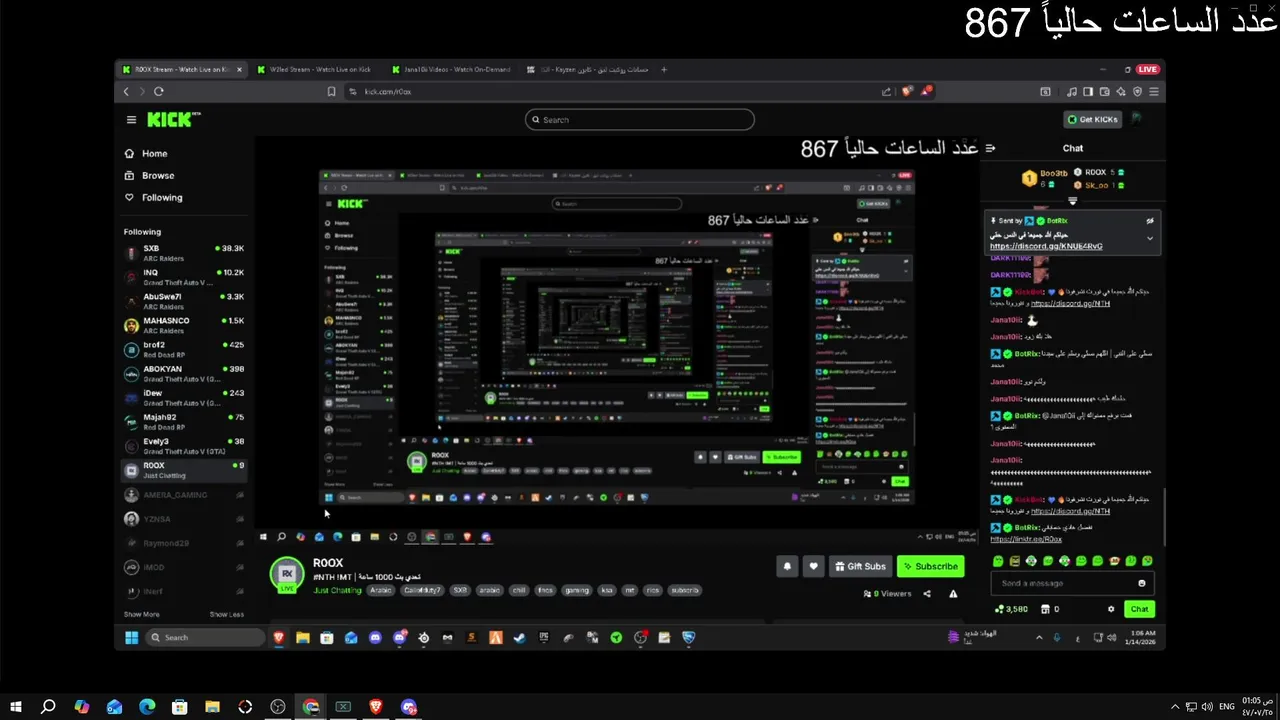Click ENG language indicator in system tray
This screenshot has height=720, width=1280.
click(x=1226, y=707)
